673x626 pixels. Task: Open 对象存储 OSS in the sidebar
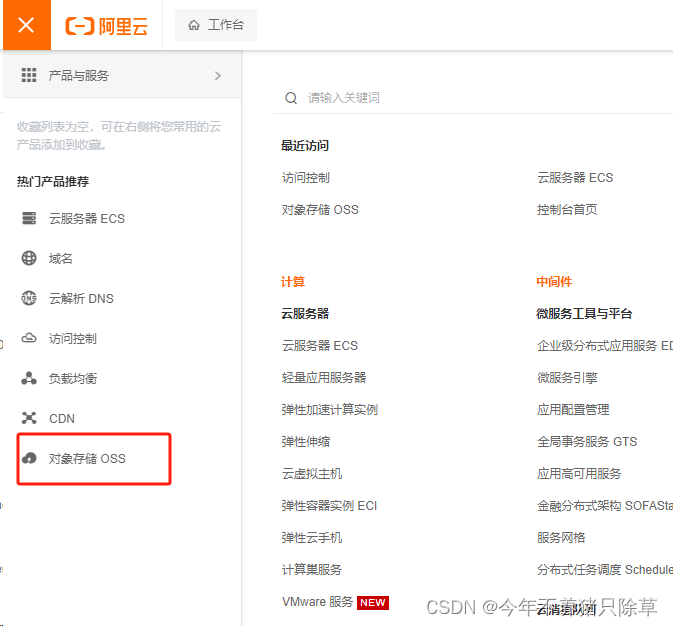click(87, 459)
